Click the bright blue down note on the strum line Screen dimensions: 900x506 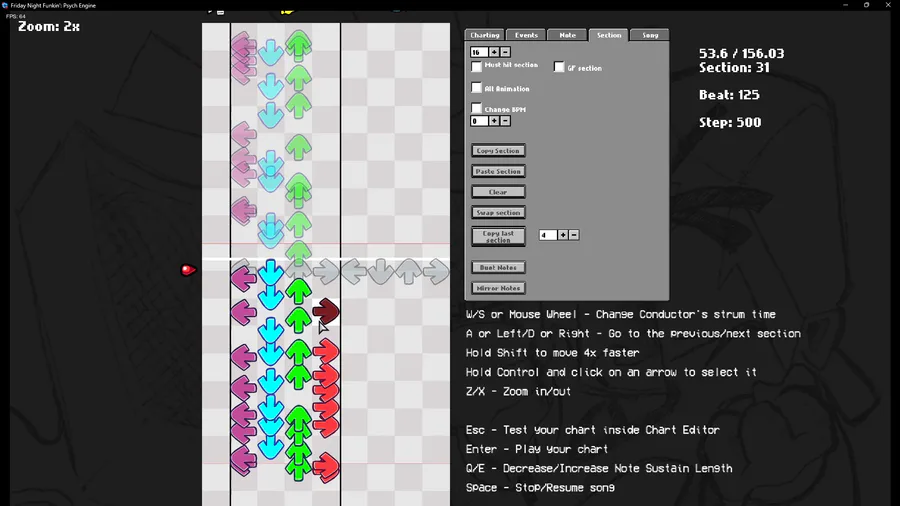271,271
